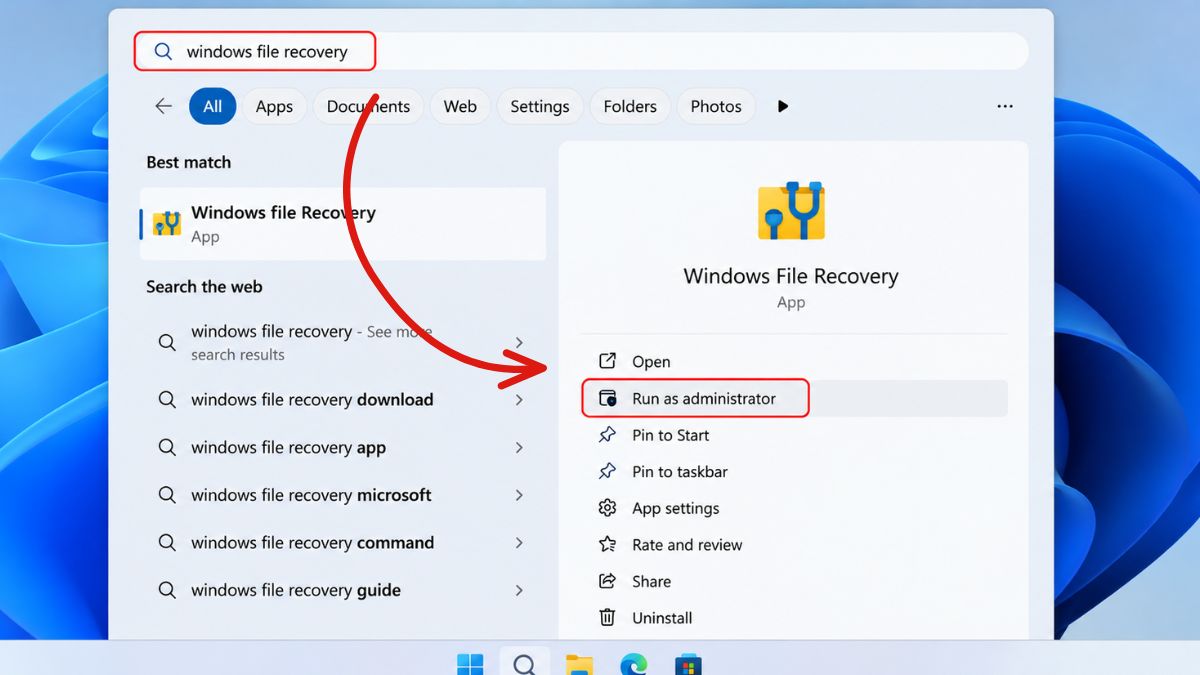Click search icon beside windows file recovery download

tap(167, 399)
